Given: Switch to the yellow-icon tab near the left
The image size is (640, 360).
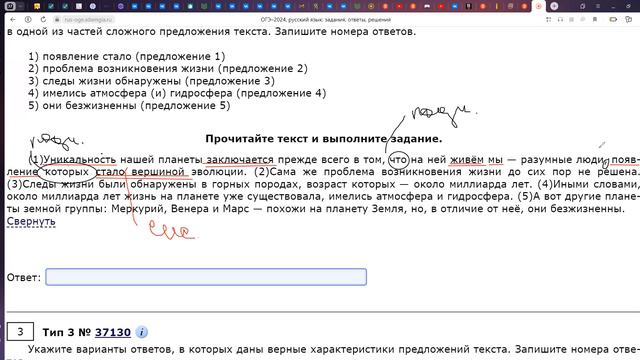Looking at the screenshot, I should 37,6.
